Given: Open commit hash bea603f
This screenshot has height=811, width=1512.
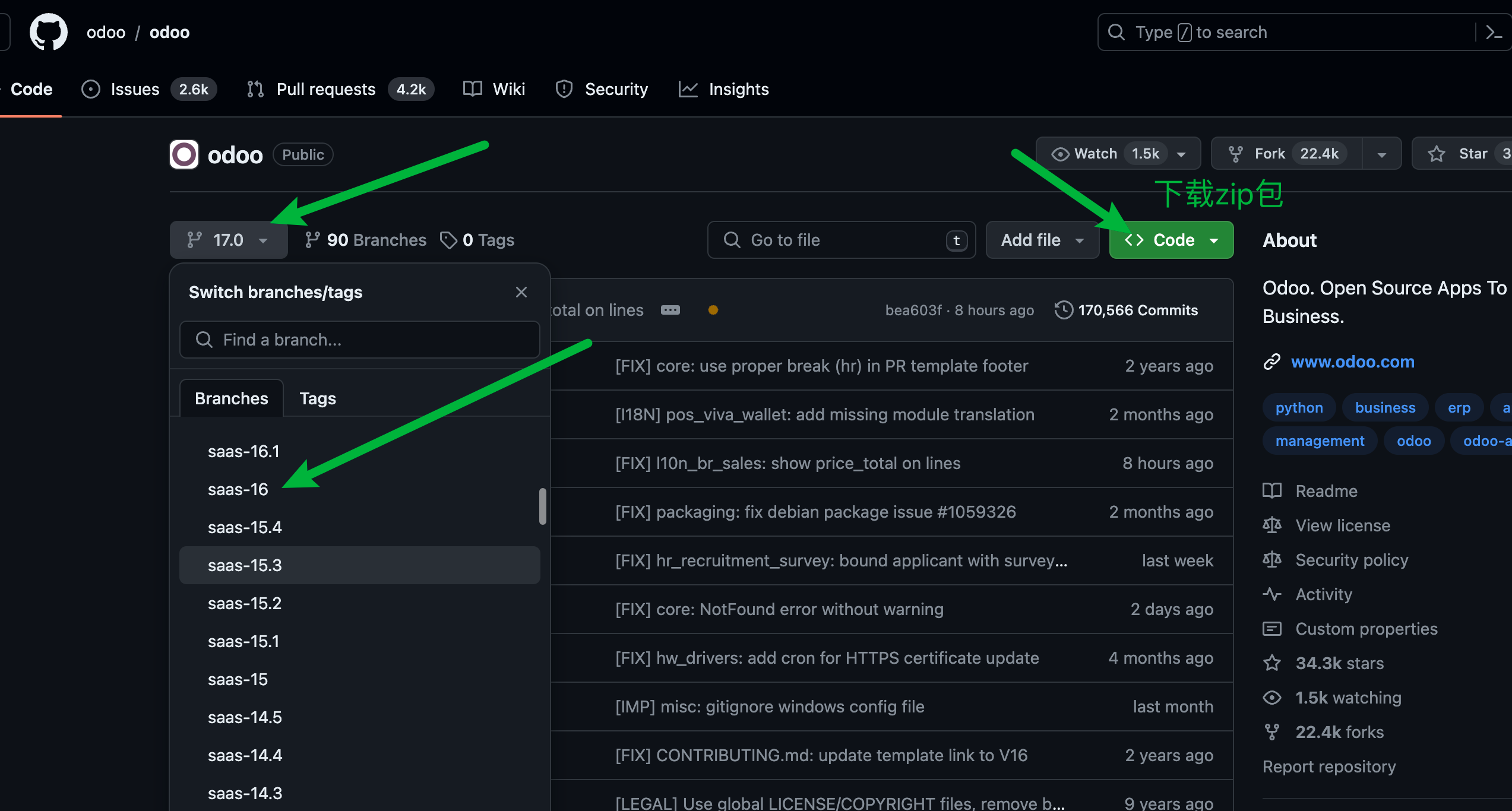Looking at the screenshot, I should (913, 310).
